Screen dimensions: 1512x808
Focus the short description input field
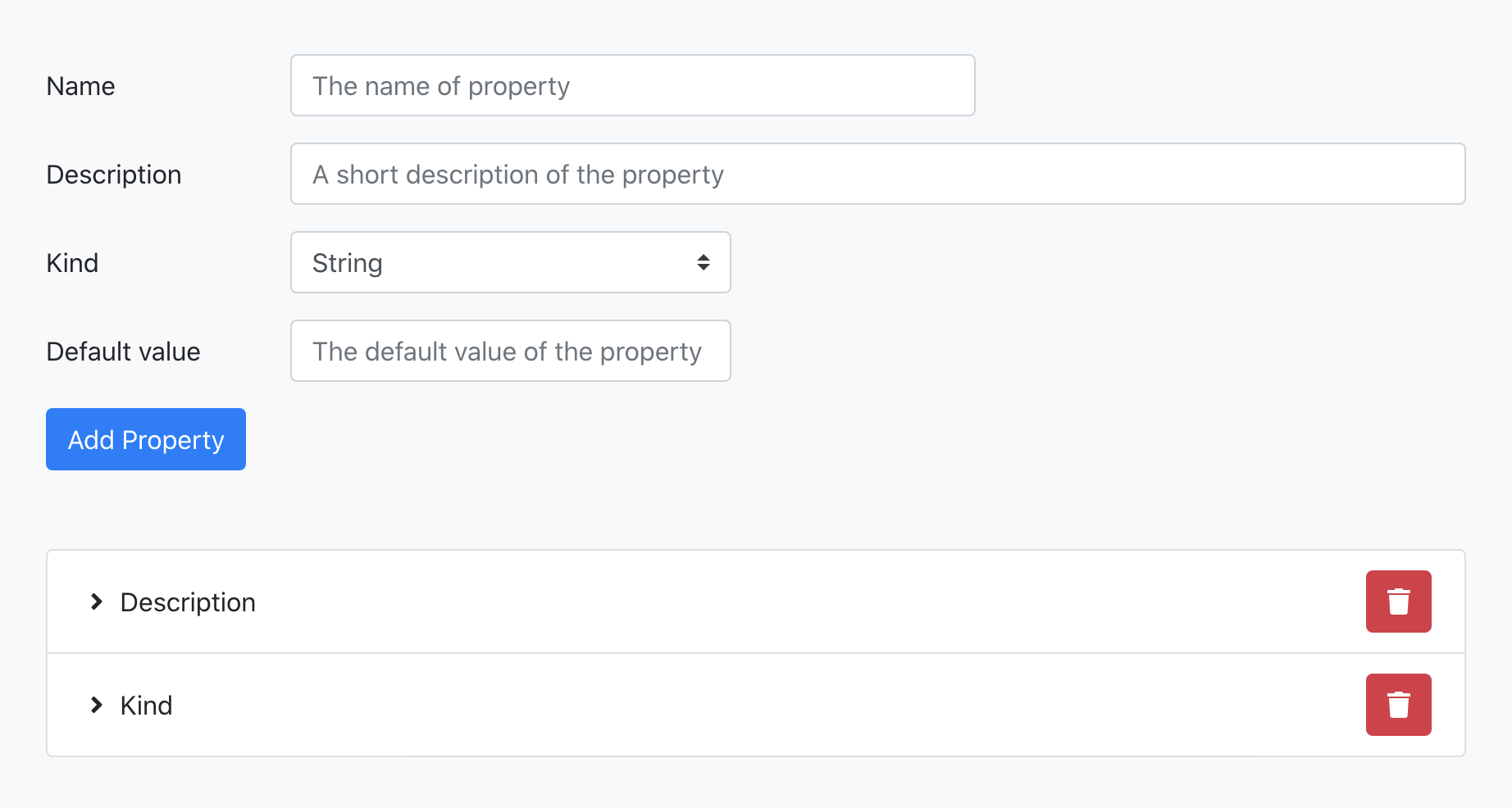tap(877, 174)
